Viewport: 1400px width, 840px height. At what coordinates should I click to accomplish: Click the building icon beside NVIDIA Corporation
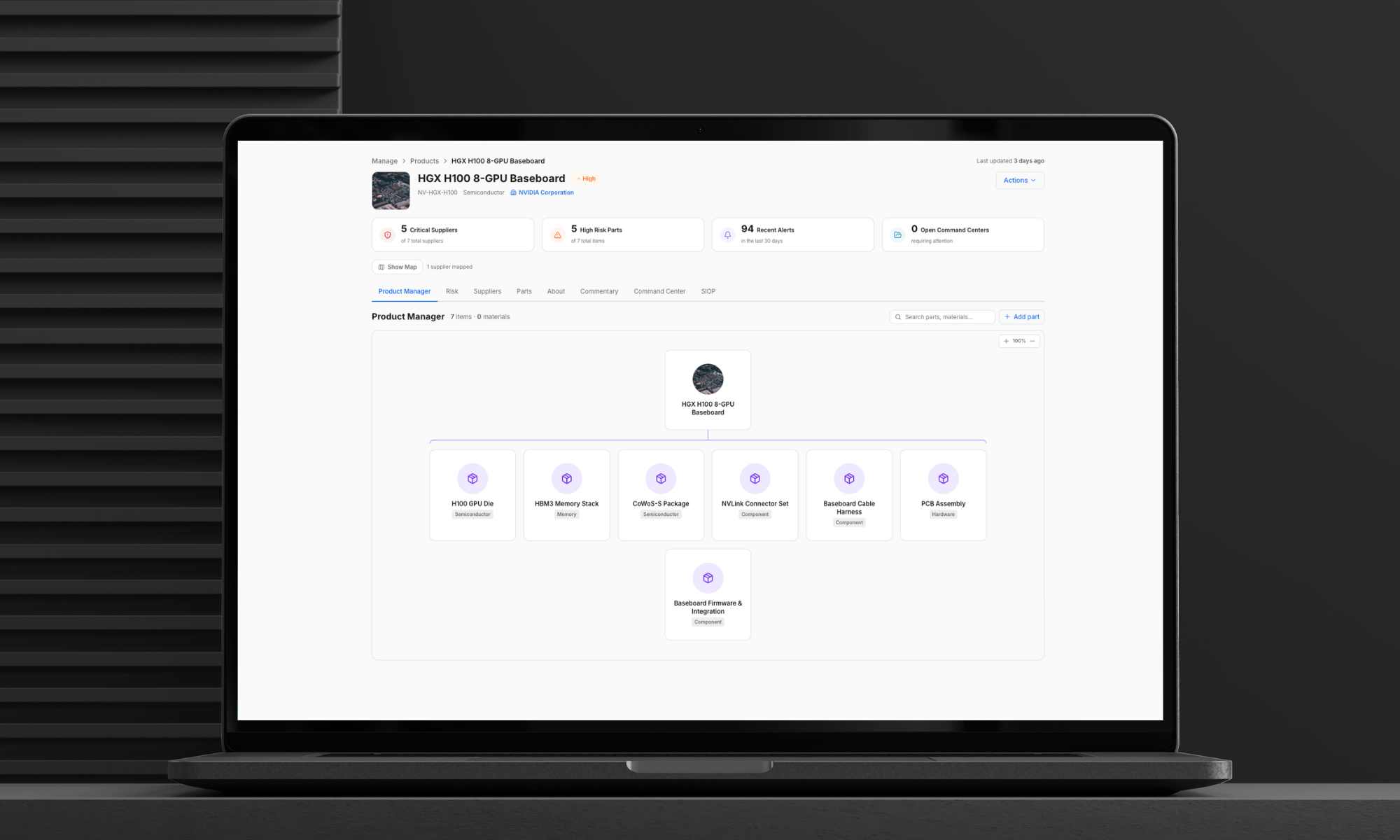tap(513, 192)
